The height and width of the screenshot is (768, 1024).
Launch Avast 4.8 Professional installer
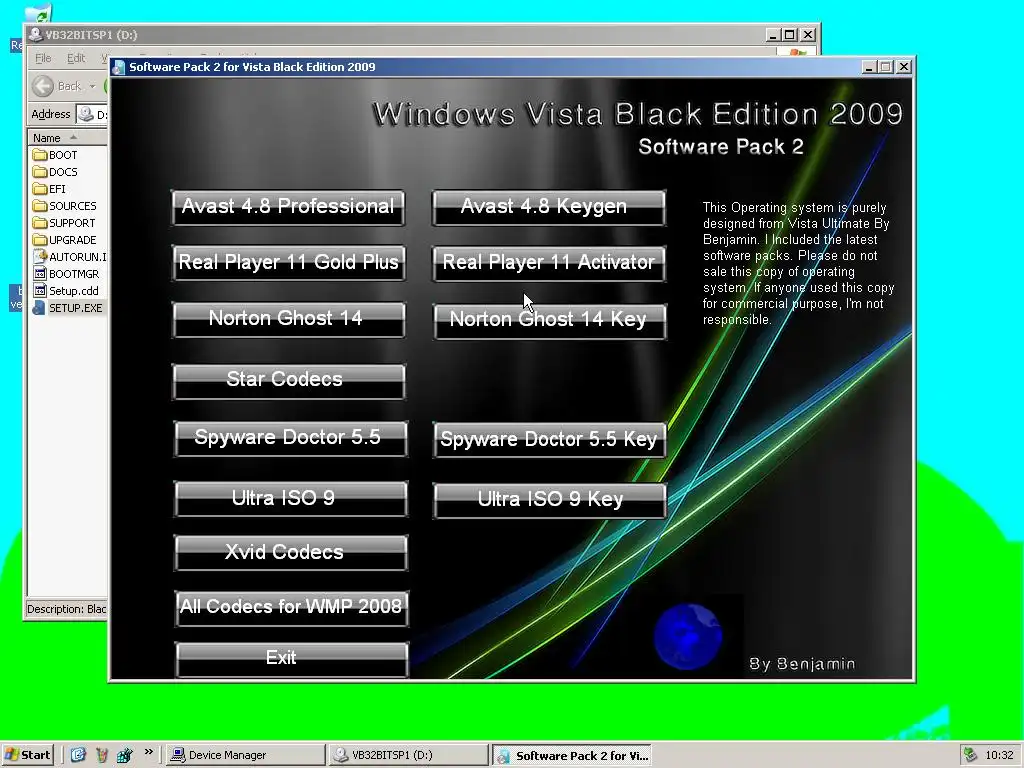coord(288,208)
